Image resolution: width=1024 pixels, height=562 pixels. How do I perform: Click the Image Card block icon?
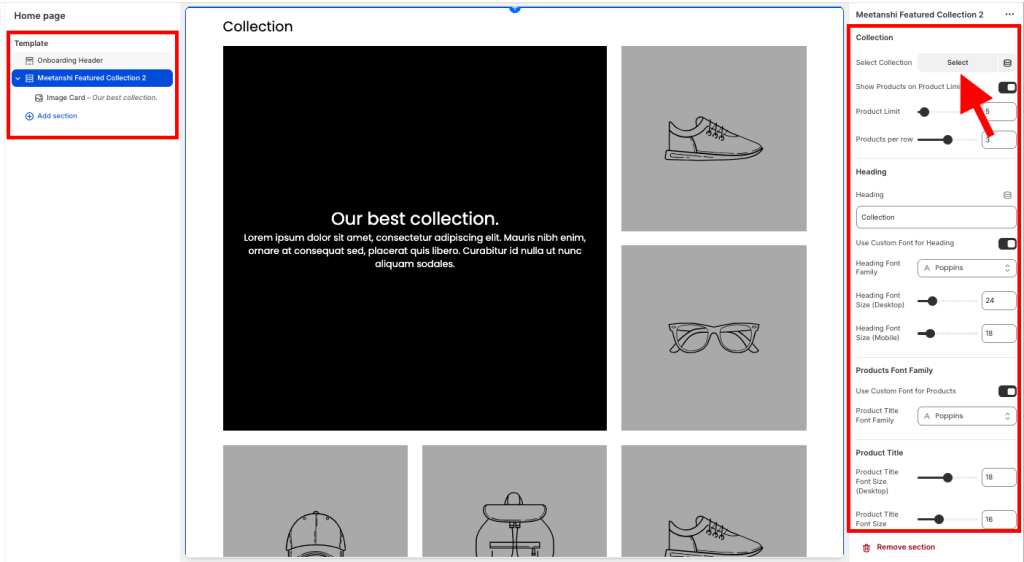[39, 98]
